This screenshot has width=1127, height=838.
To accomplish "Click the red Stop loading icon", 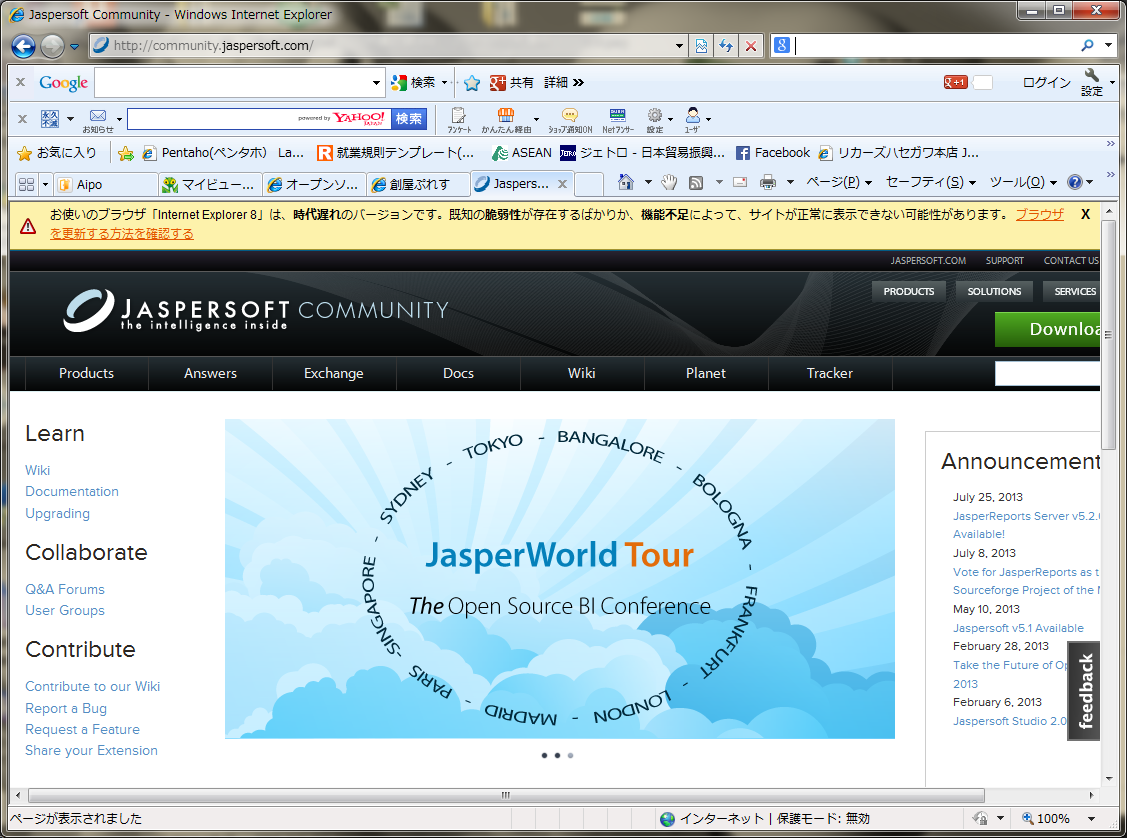I will (x=751, y=46).
